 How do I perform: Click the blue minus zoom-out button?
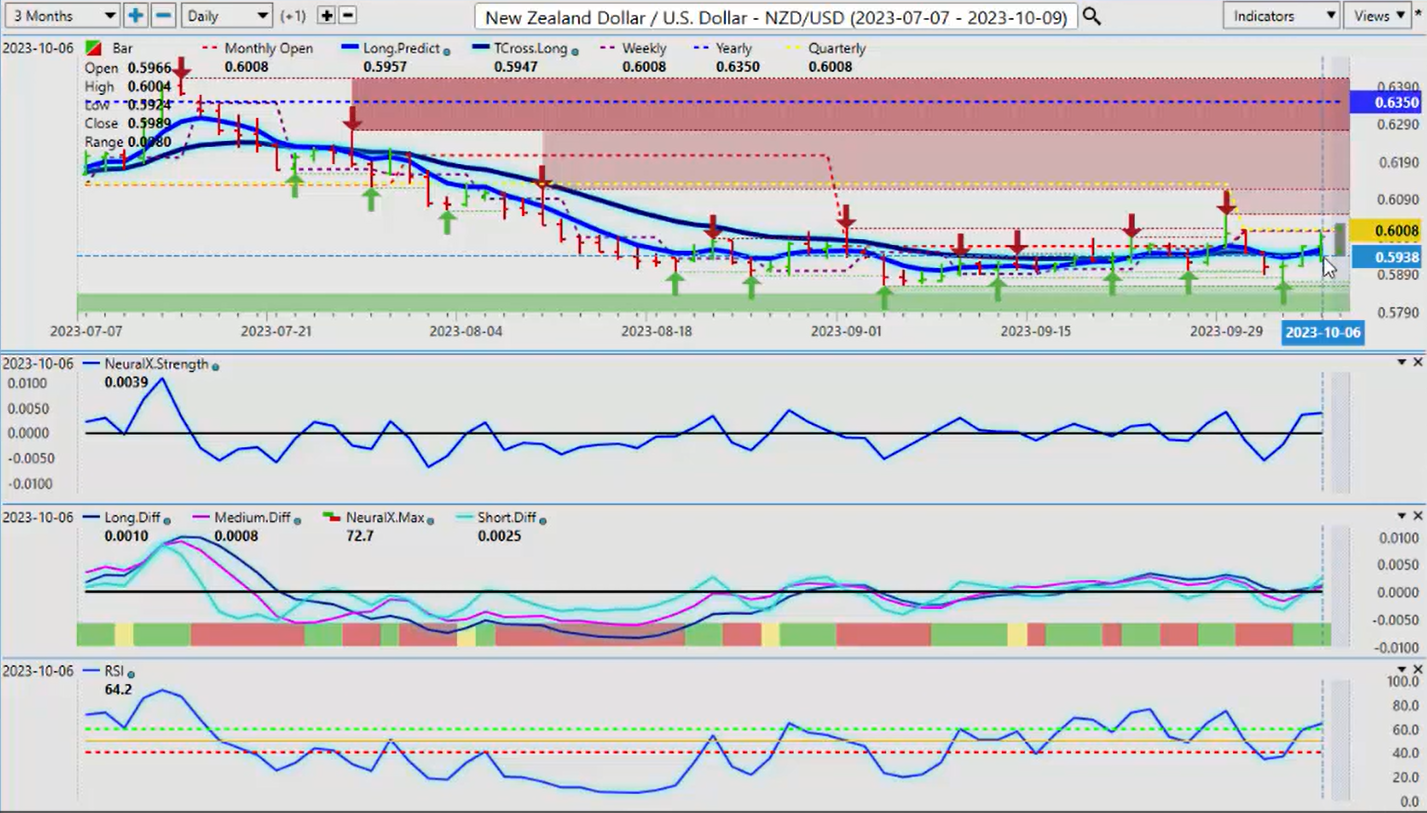point(164,16)
